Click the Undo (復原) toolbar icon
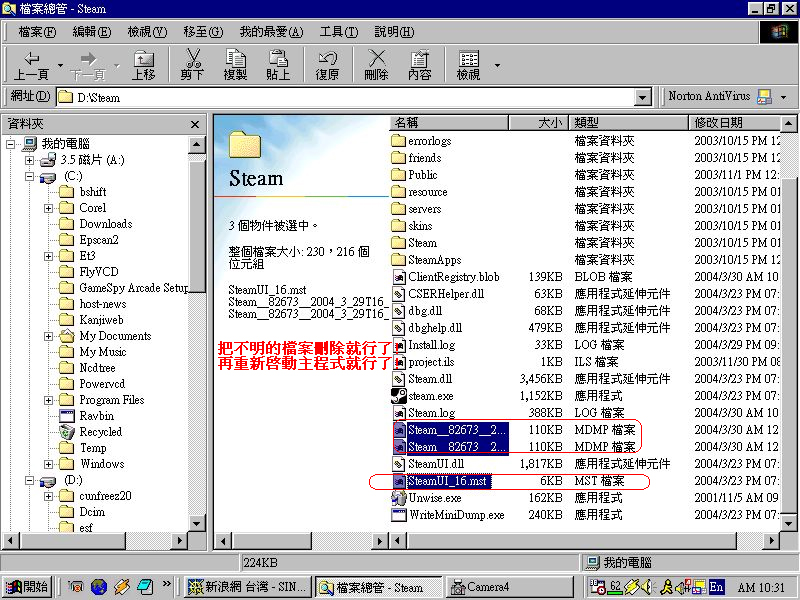The height and width of the screenshot is (600, 800). click(327, 59)
